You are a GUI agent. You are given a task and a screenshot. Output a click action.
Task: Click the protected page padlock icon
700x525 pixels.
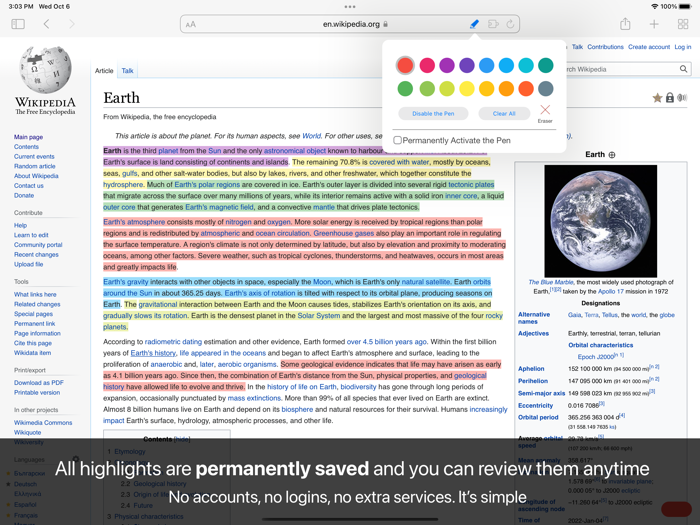tap(670, 98)
